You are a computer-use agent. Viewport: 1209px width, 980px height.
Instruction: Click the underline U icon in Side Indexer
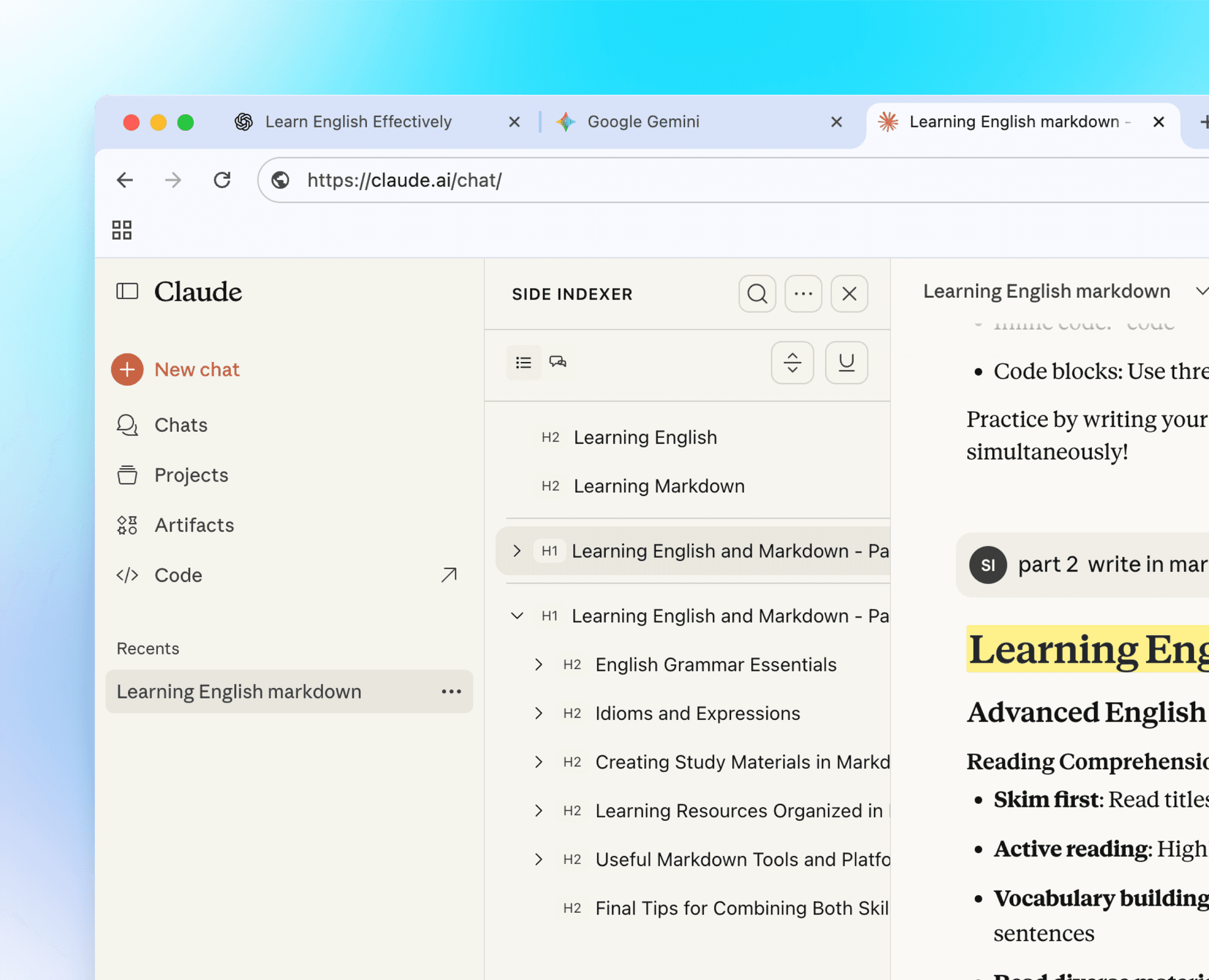[846, 363]
